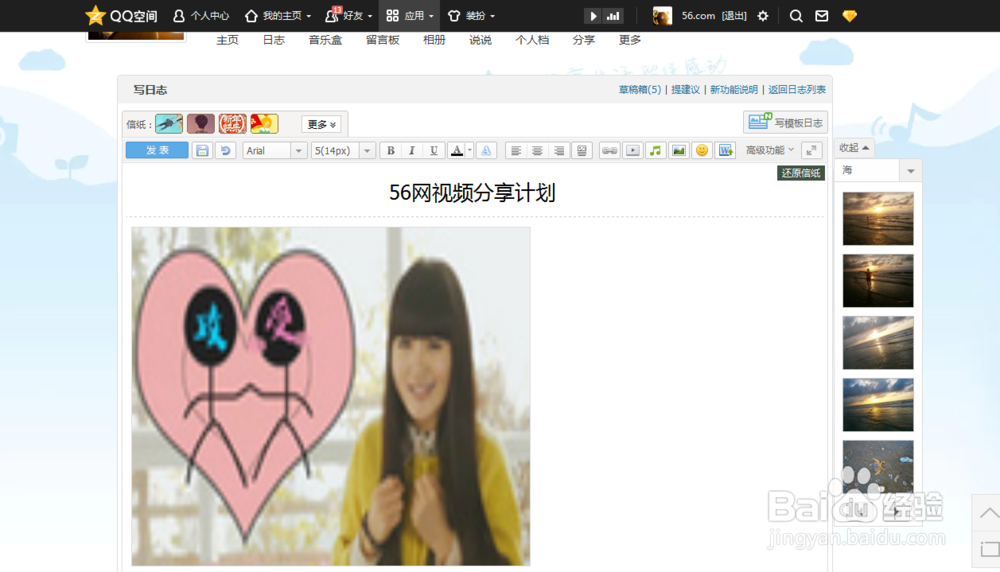The height and width of the screenshot is (572, 1000).
Task: Click the inserted heart and girl image
Action: 330,396
